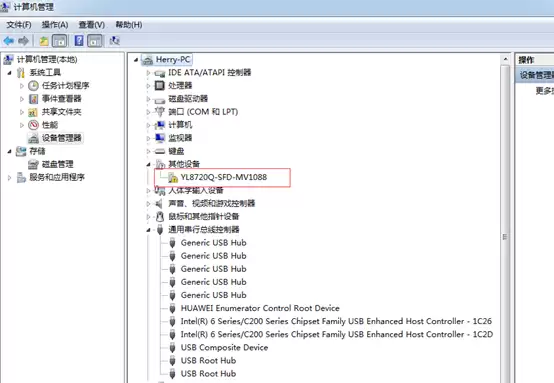Select YL8720Q-SFD-MV1088 device
The width and height of the screenshot is (554, 383).
224,177
